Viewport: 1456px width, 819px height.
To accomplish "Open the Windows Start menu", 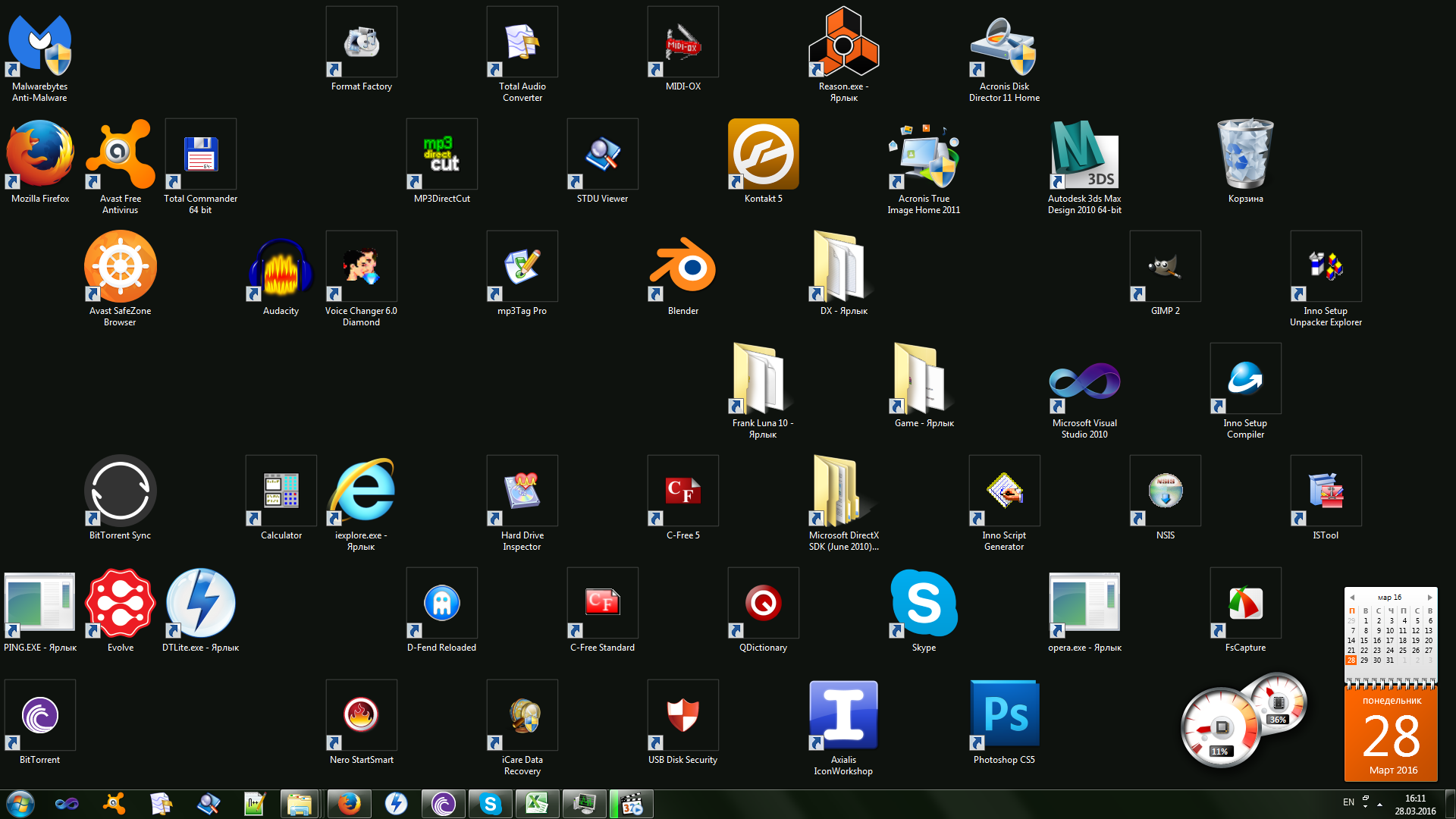I will [x=20, y=804].
